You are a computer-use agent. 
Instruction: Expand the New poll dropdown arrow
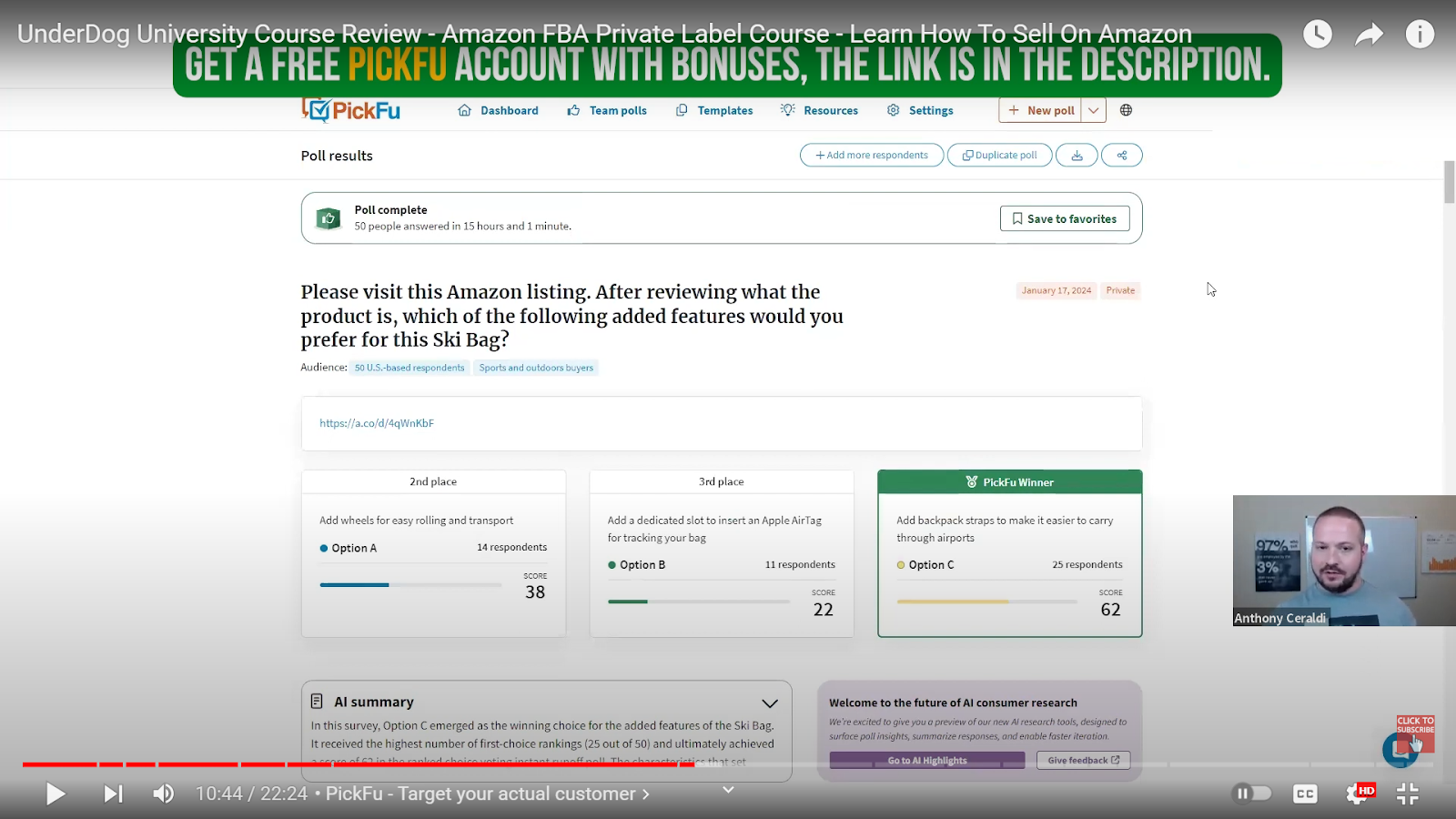click(x=1094, y=110)
